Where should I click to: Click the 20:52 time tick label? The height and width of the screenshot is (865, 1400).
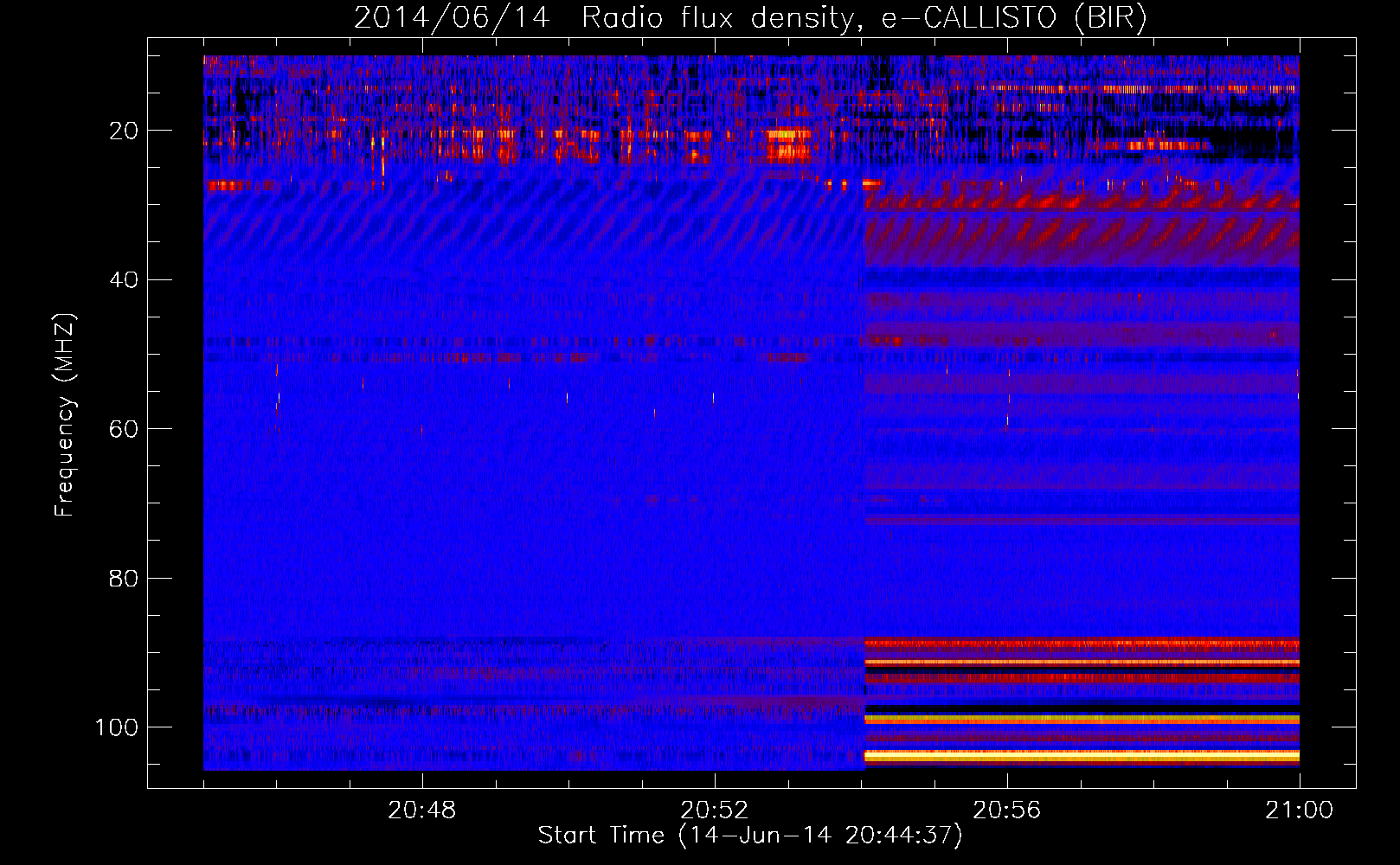coord(714,811)
